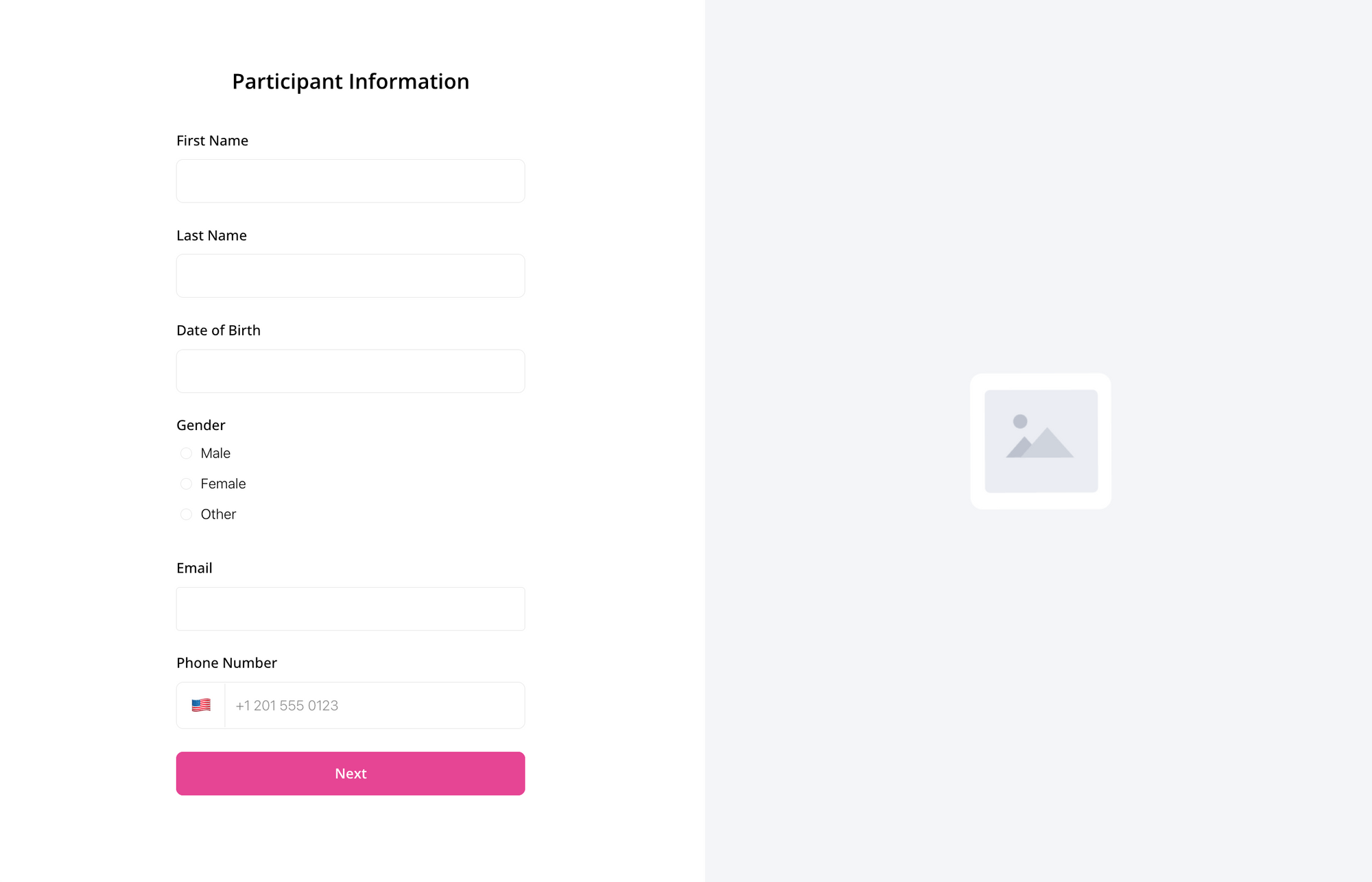Select the Male radio button circle
This screenshot has height=882, width=1372.
(x=186, y=453)
